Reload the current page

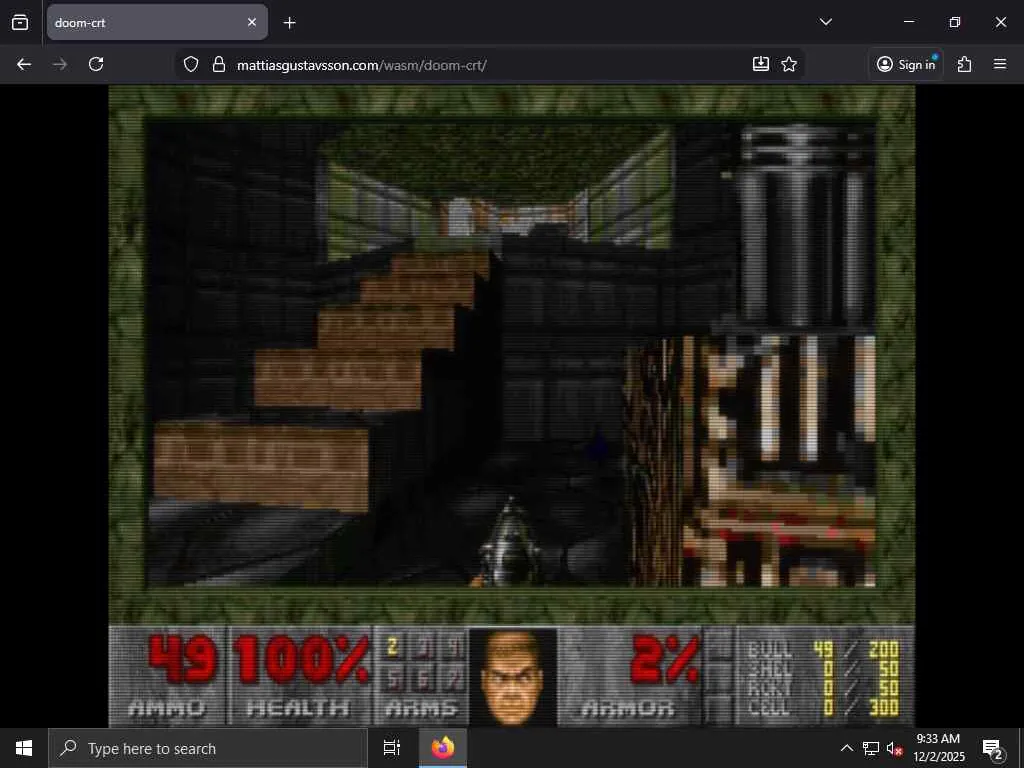pyautogui.click(x=96, y=64)
